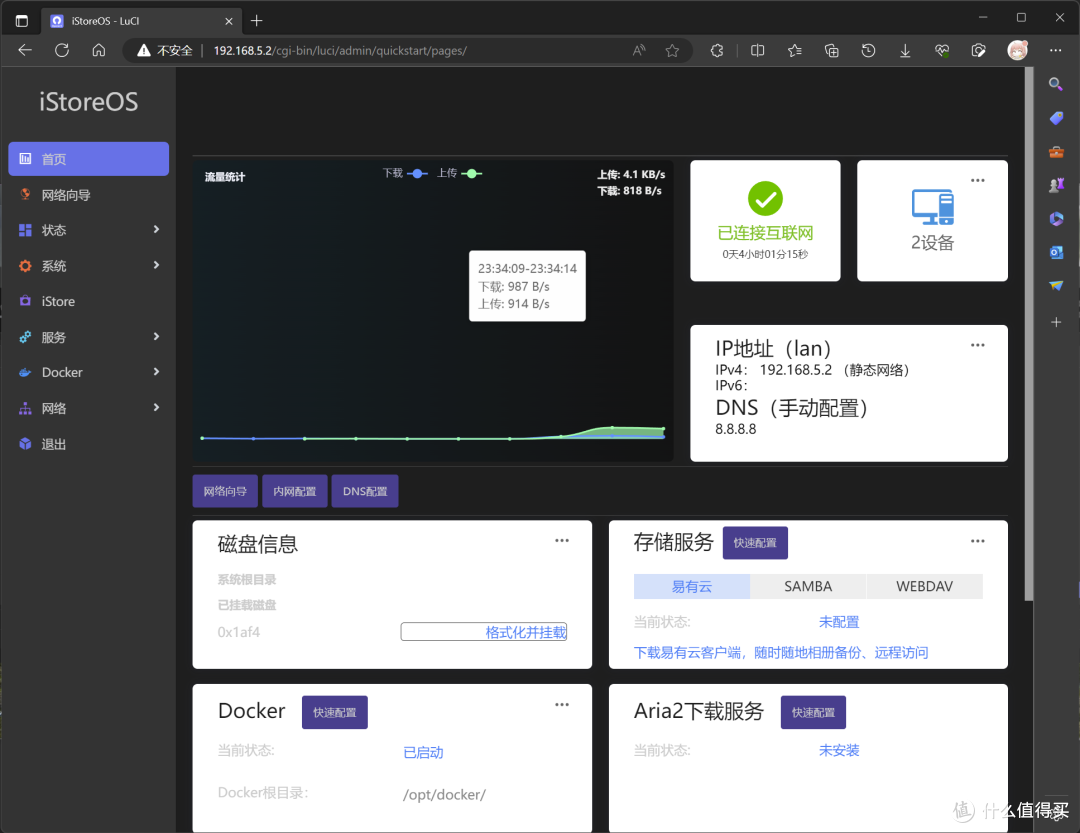This screenshot has height=833, width=1080.
Task: Click the Docker whale icon
Action: 25,372
